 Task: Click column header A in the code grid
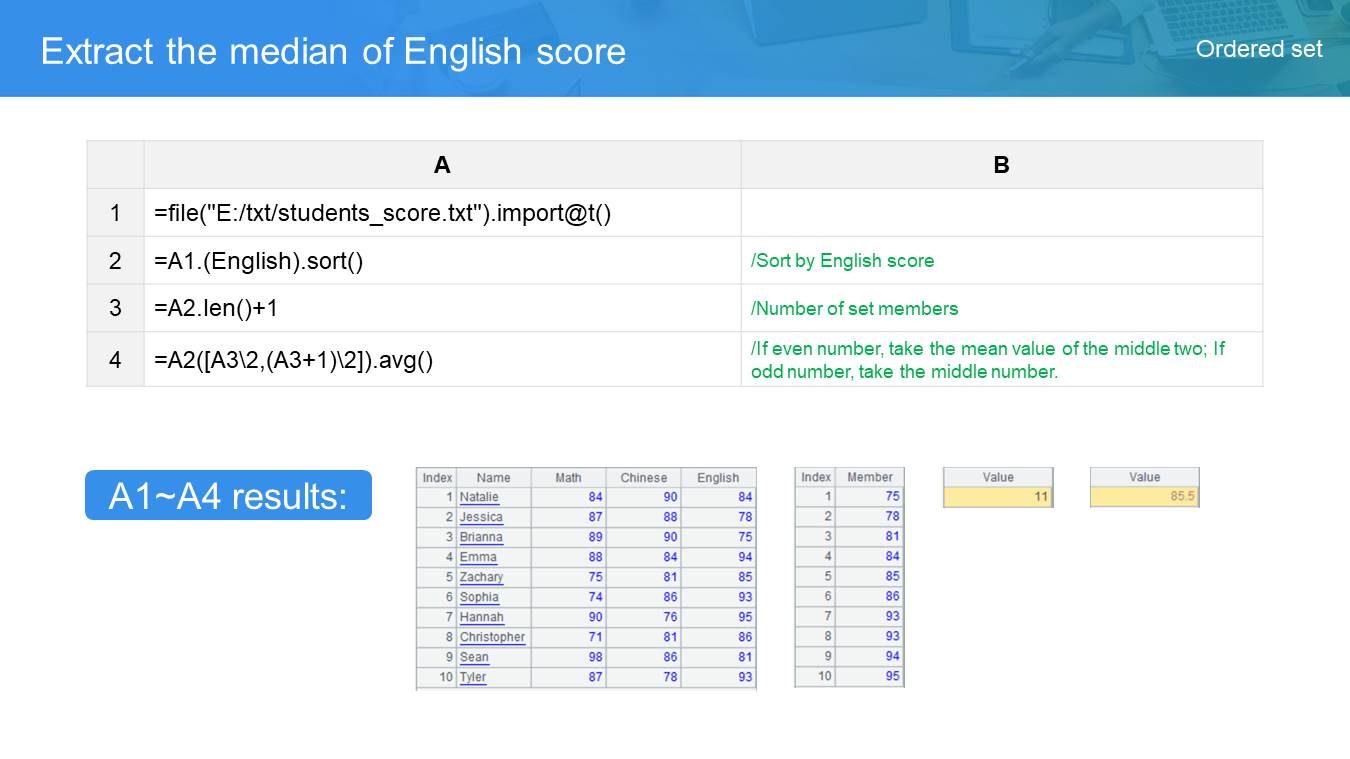click(x=441, y=165)
